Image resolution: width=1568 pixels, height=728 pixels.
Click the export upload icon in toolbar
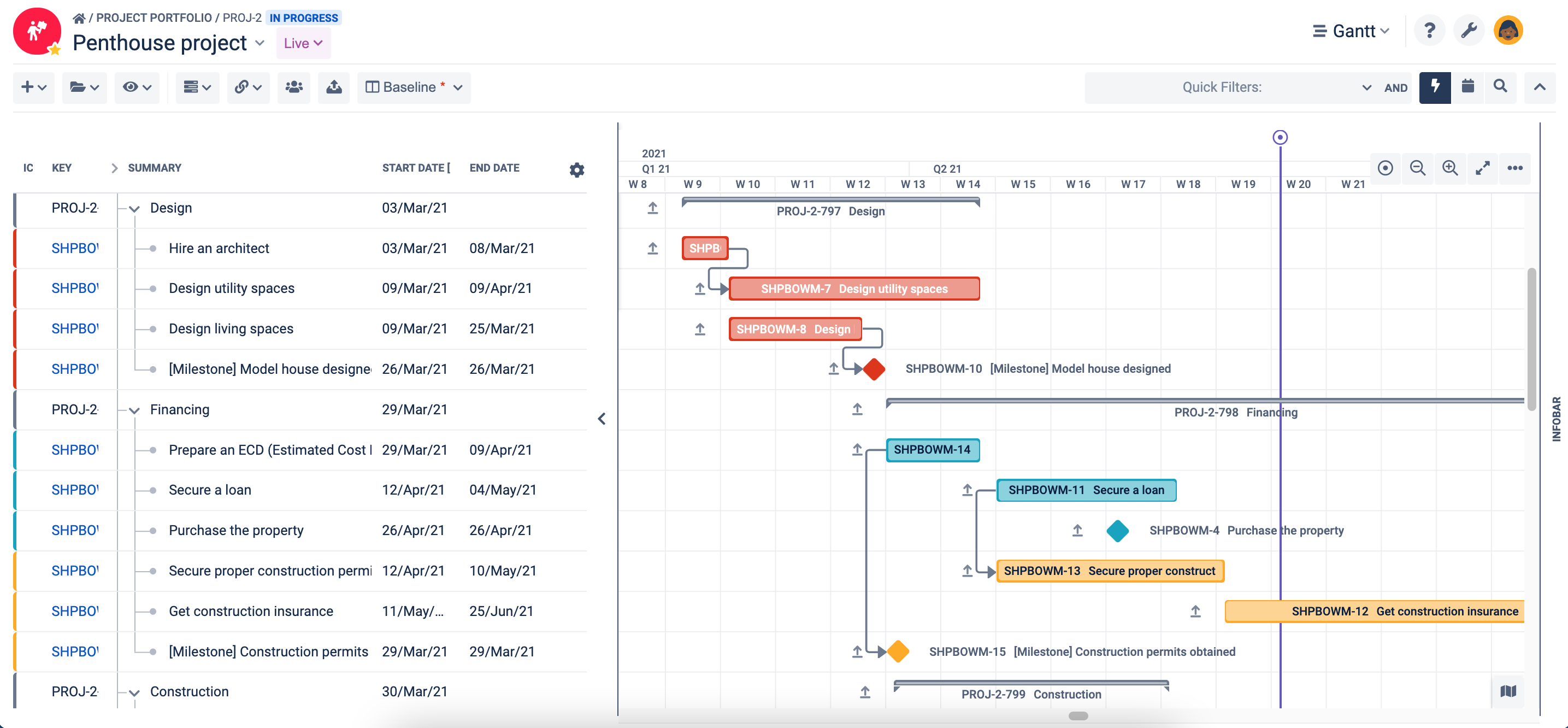(x=334, y=87)
